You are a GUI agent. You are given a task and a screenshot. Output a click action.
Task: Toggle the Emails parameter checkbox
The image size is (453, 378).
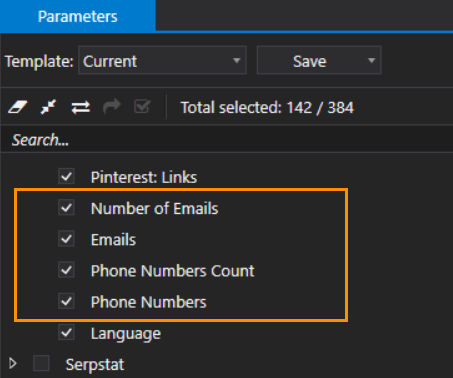pos(66,239)
